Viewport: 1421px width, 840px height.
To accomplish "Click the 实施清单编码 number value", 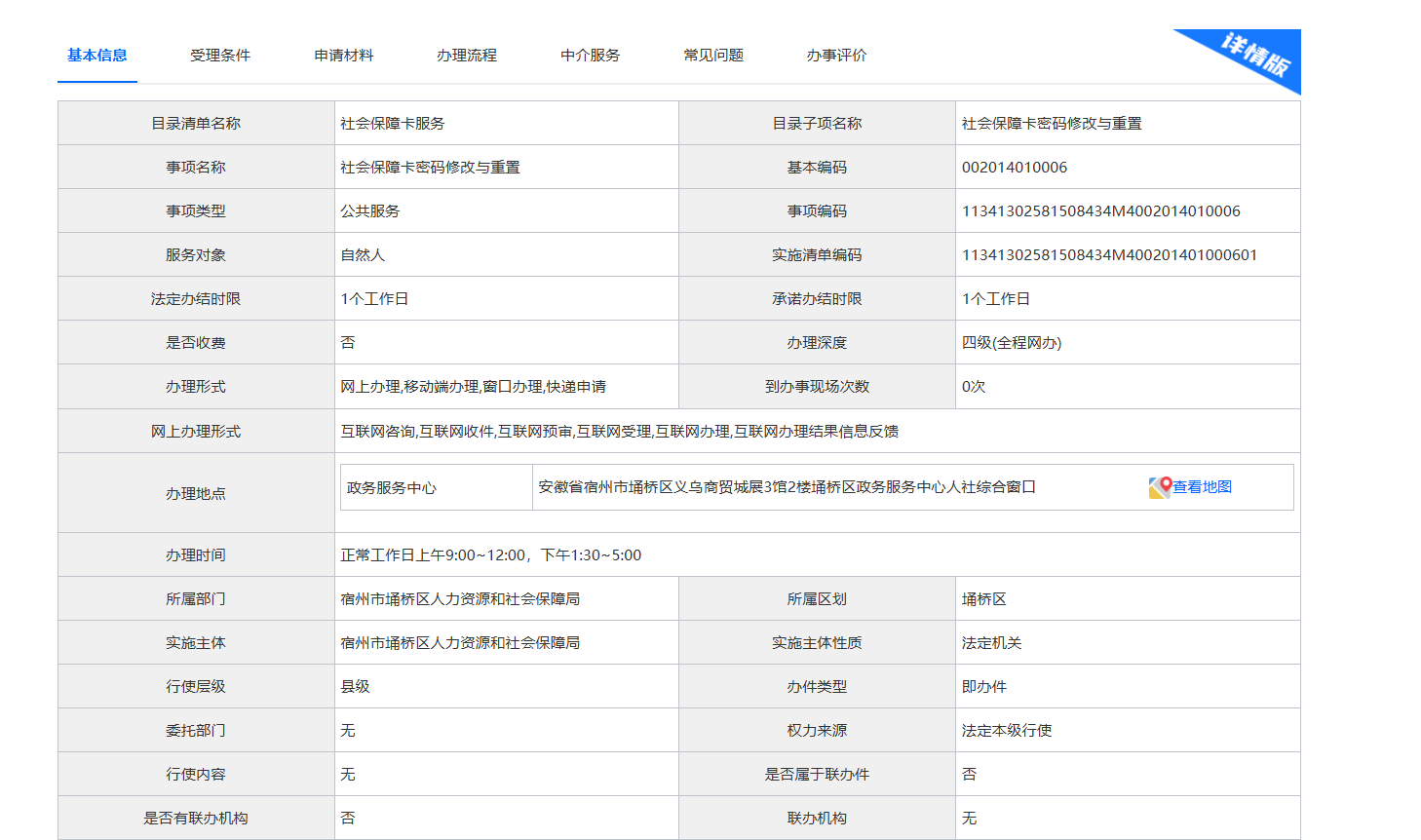I will point(1109,255).
